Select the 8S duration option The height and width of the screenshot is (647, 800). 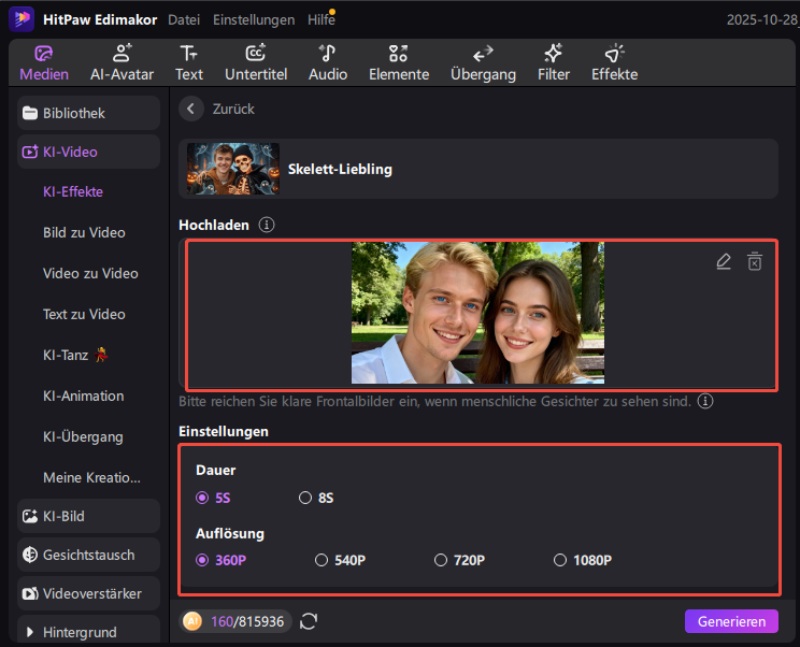coord(306,498)
